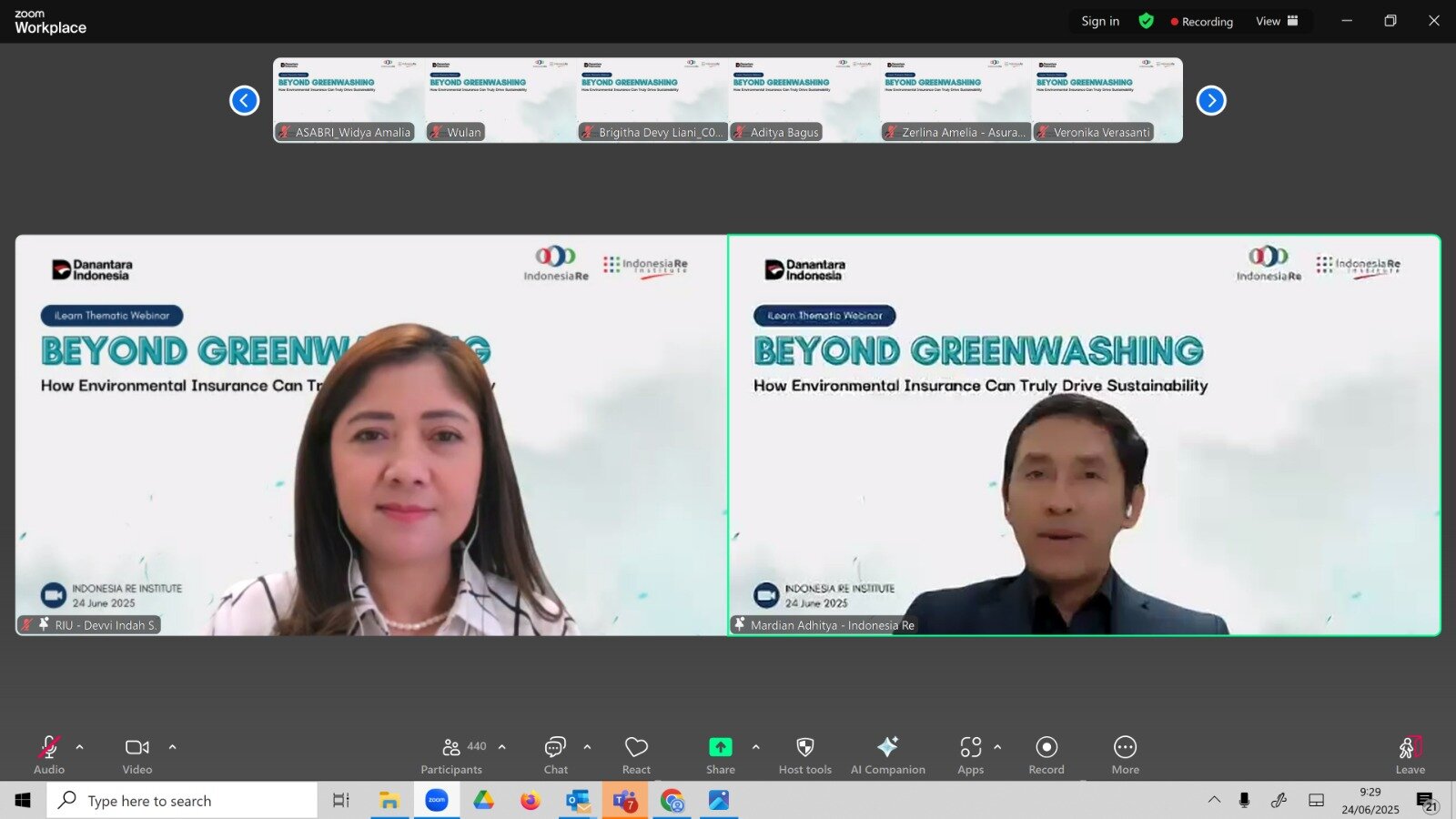Viewport: 1456px width, 819px height.
Task: Open the More options menu
Action: (1126, 755)
